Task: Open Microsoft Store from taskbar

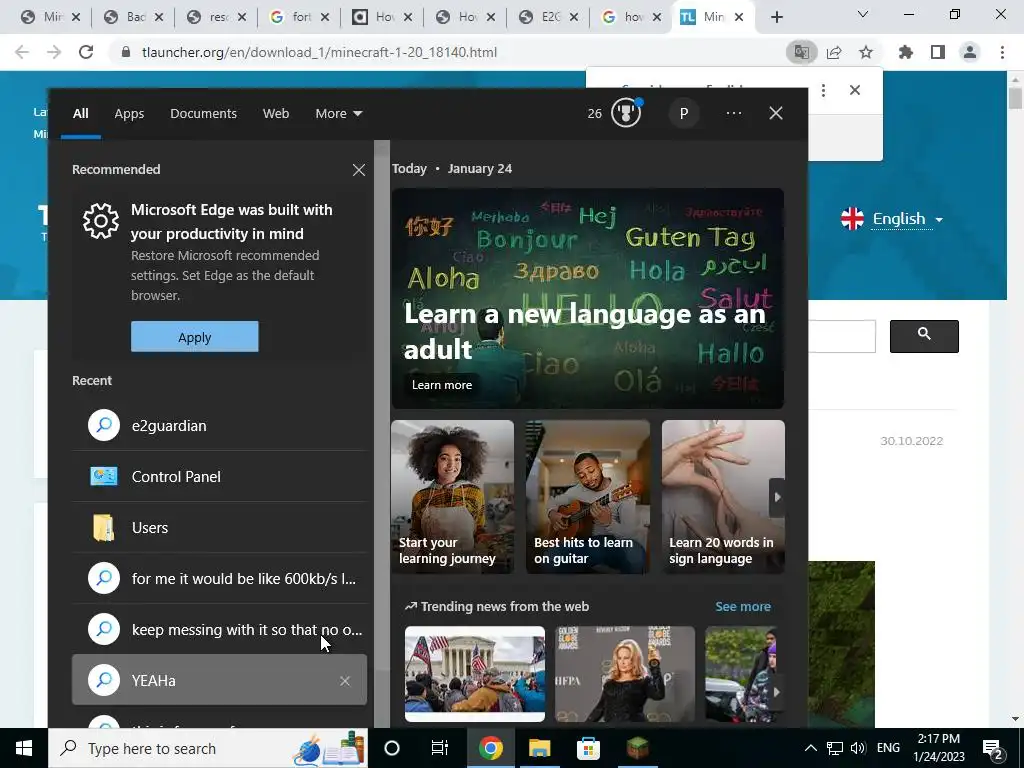Action: pos(588,748)
